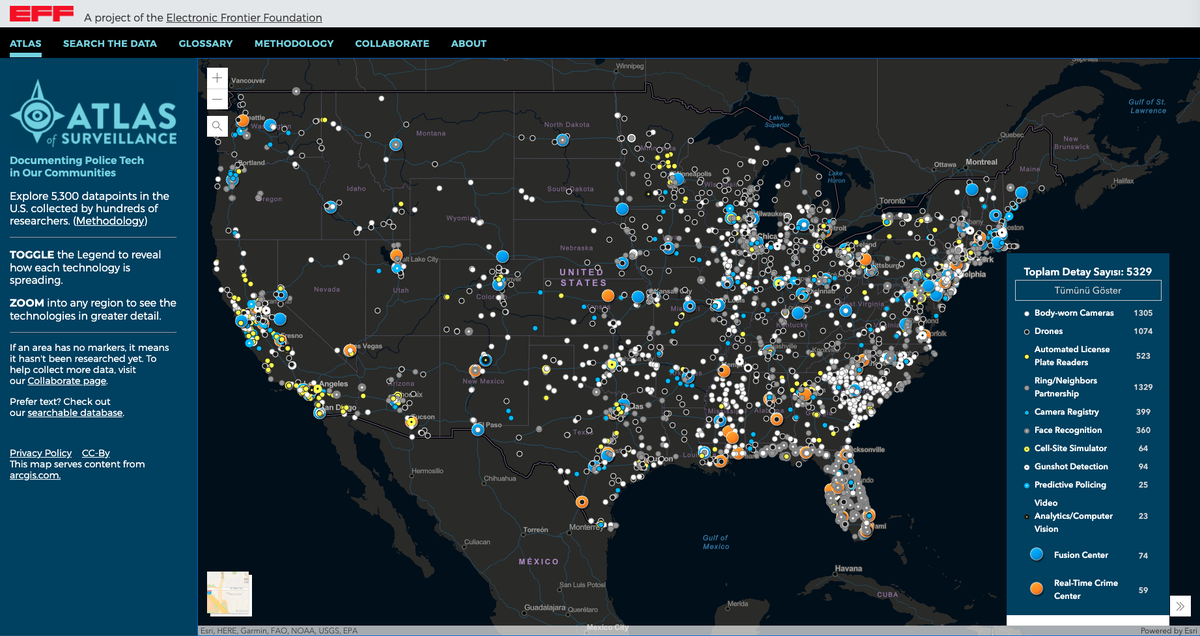Visit the Collaborate page link

[67, 381]
